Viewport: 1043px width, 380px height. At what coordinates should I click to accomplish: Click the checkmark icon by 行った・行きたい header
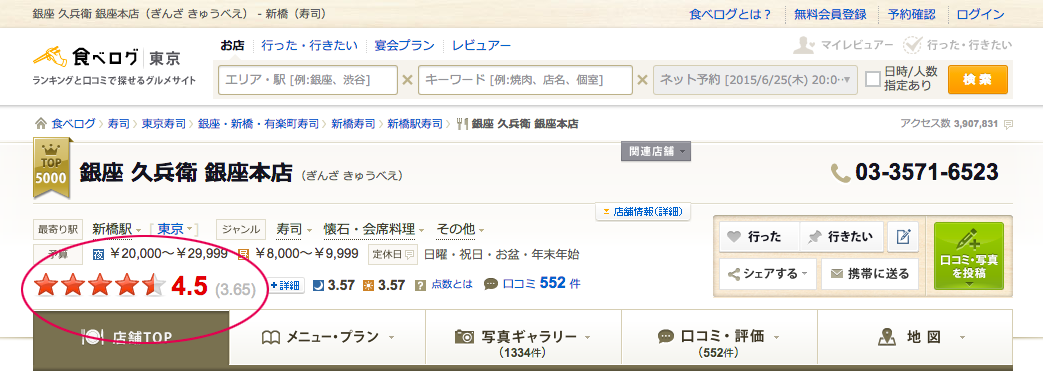click(x=912, y=45)
